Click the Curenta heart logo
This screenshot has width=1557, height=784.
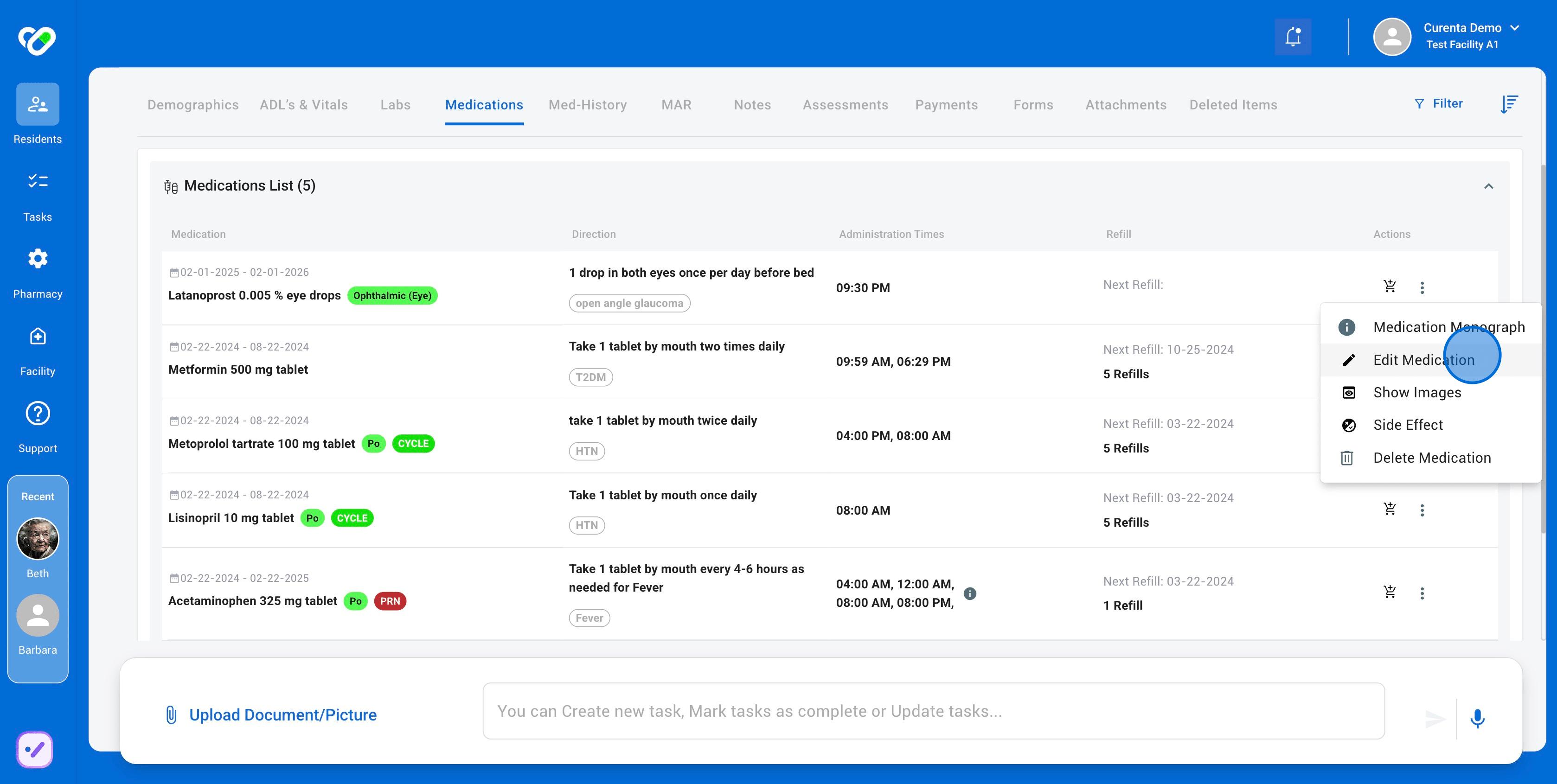[x=37, y=40]
